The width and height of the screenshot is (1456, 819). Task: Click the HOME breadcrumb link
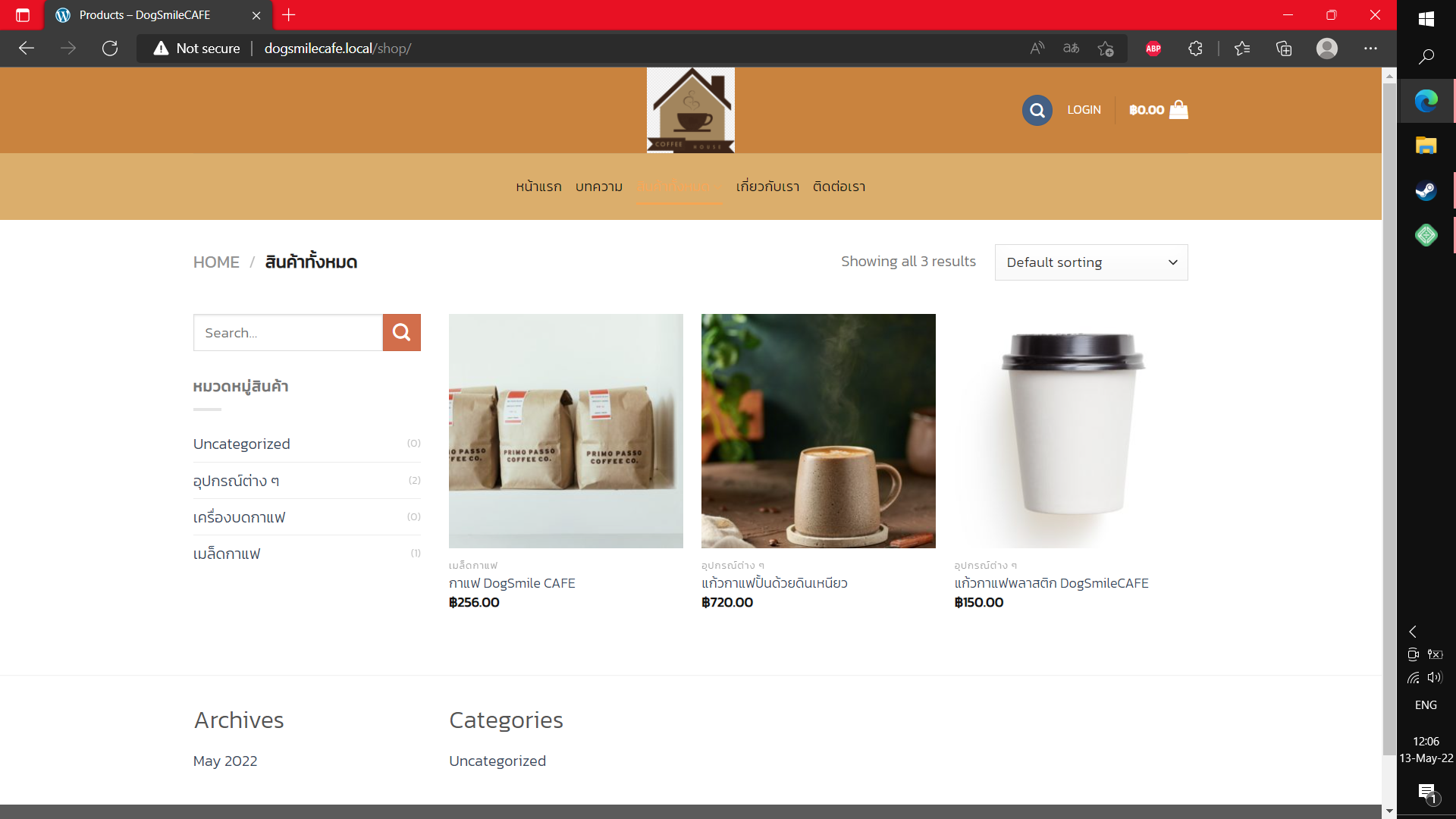click(x=216, y=262)
